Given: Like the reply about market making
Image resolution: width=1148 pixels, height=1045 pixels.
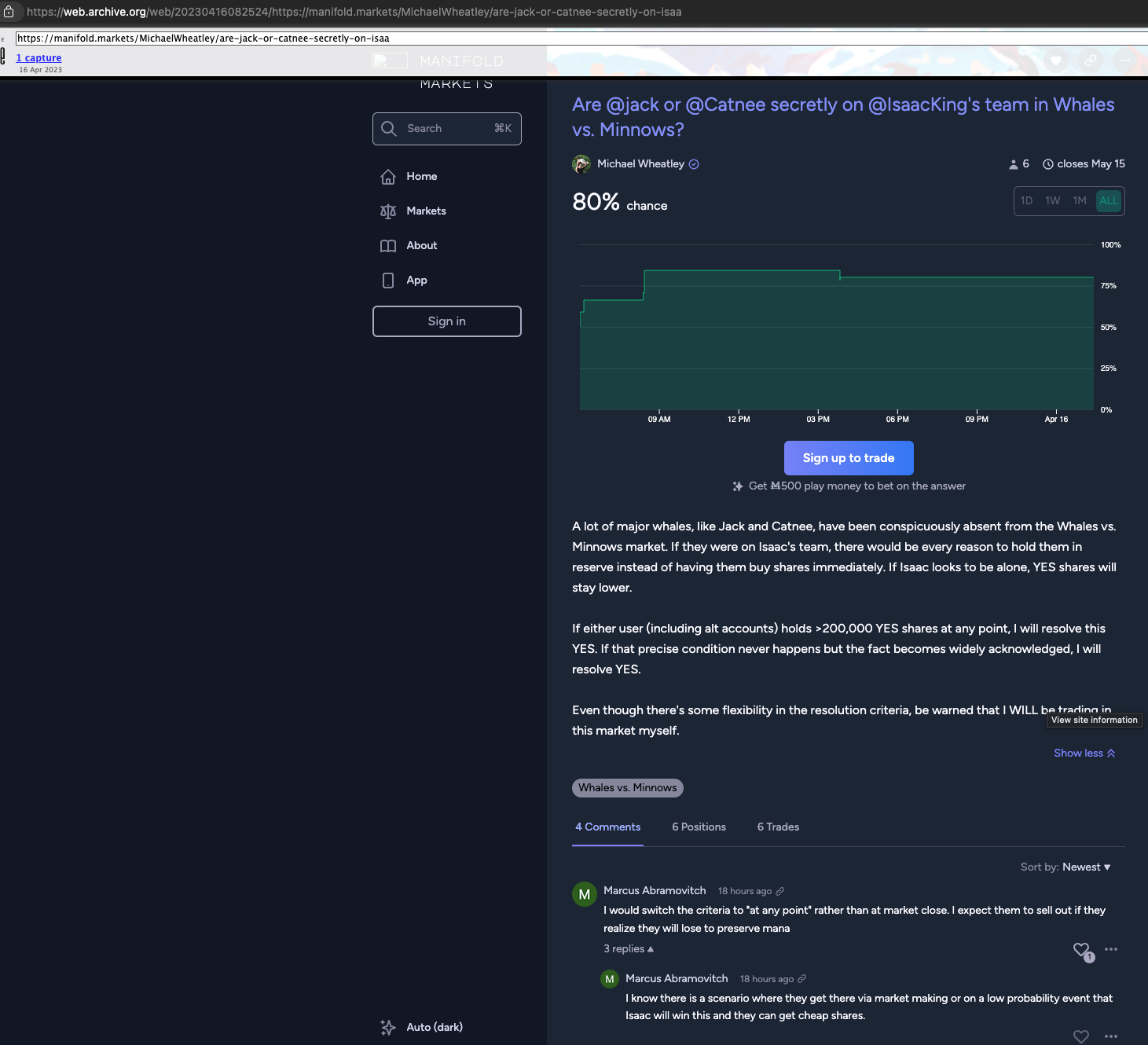Looking at the screenshot, I should 1081,1036.
